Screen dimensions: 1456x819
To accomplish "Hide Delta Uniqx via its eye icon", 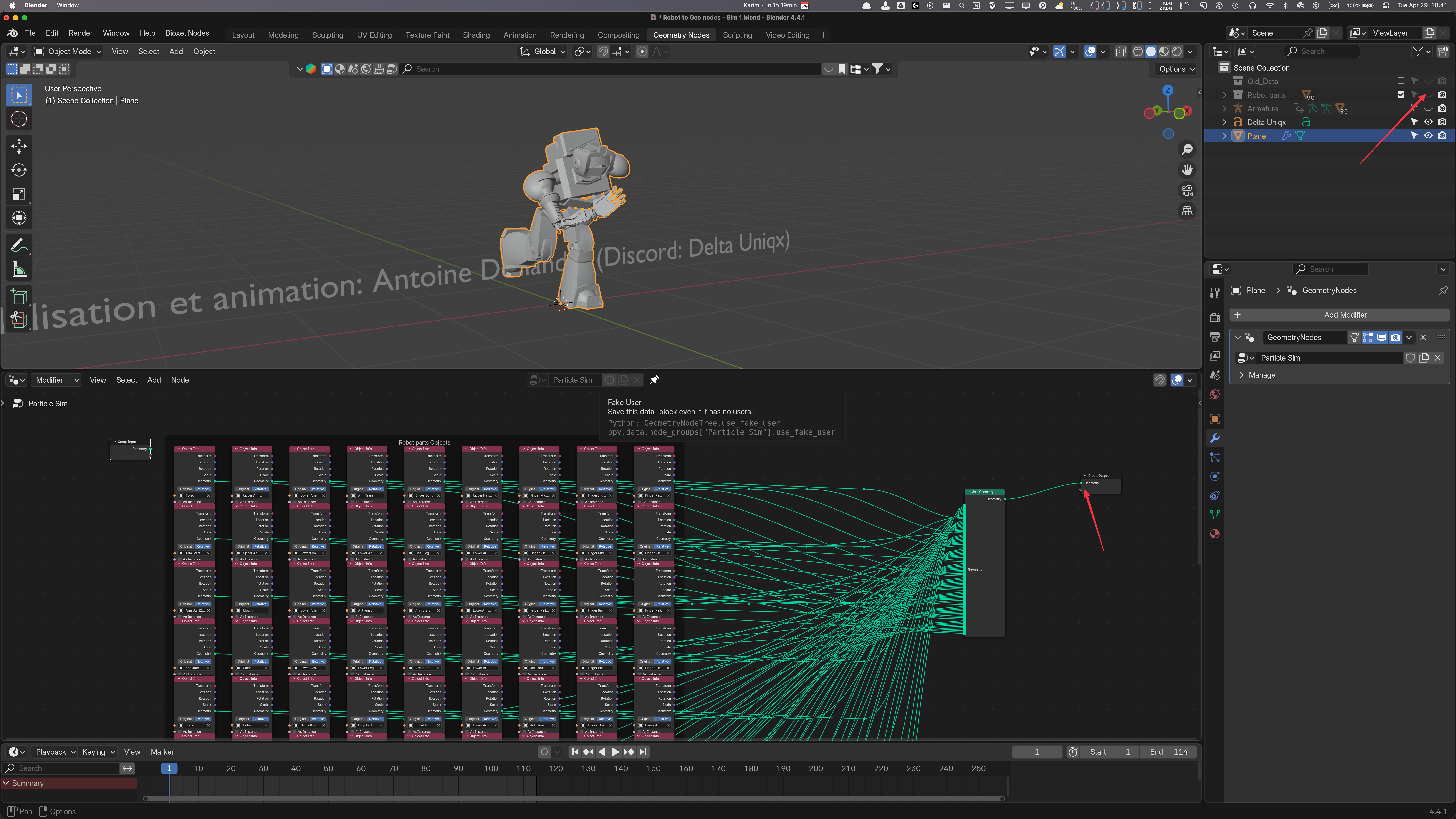I will tap(1428, 122).
